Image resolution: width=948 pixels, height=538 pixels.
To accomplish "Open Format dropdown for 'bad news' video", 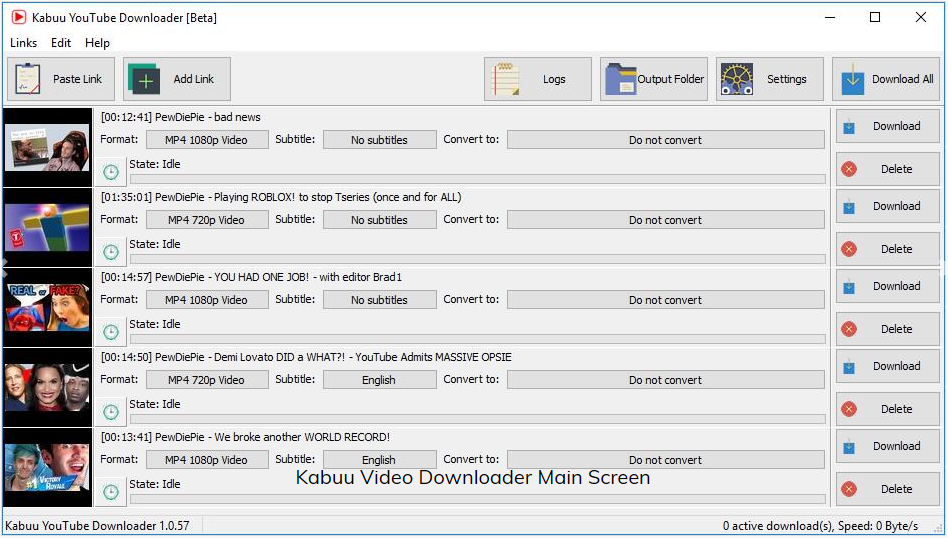I will coord(207,140).
